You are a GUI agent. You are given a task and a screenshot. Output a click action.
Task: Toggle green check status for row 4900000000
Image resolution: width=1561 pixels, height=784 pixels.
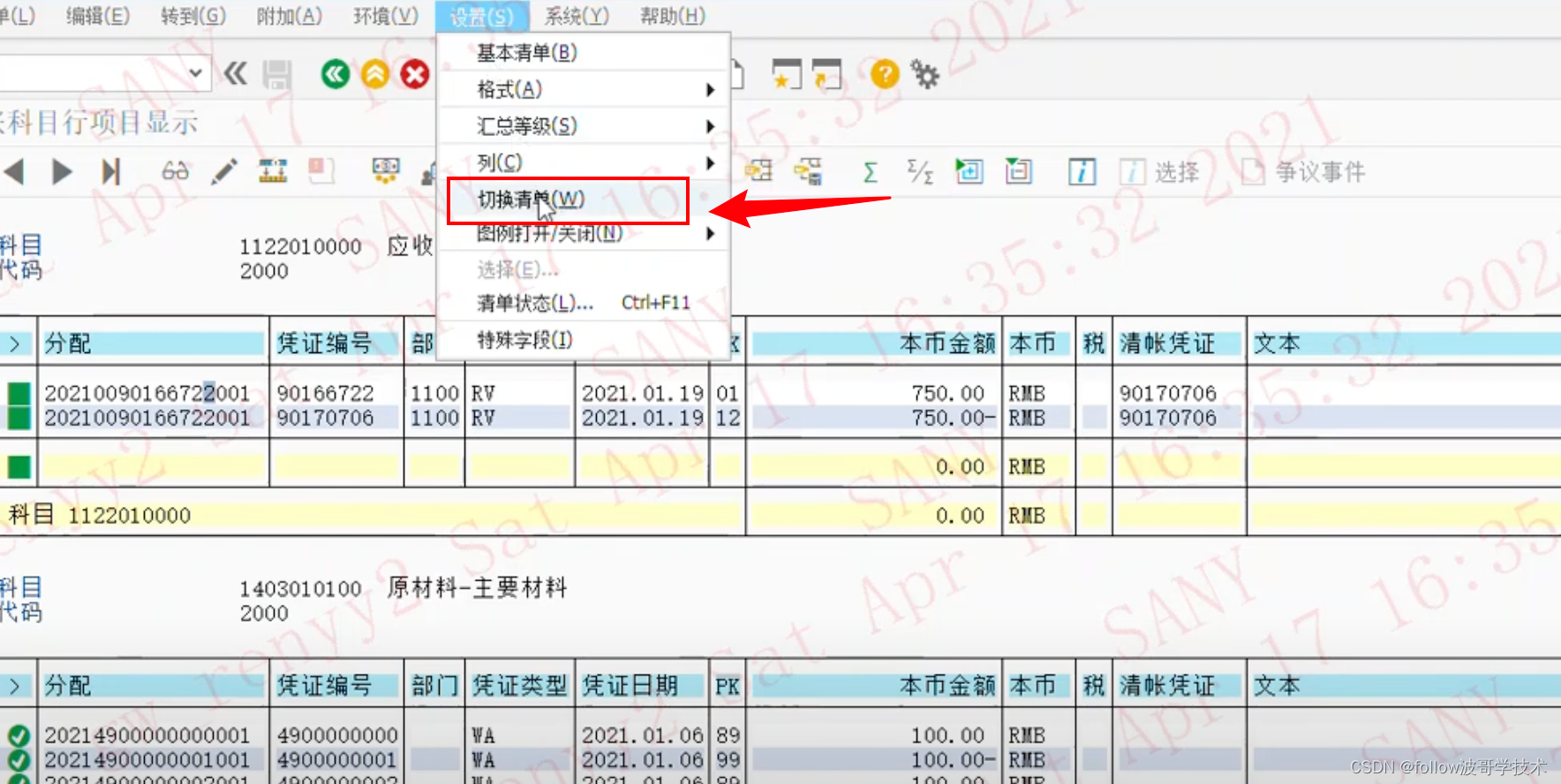click(19, 735)
